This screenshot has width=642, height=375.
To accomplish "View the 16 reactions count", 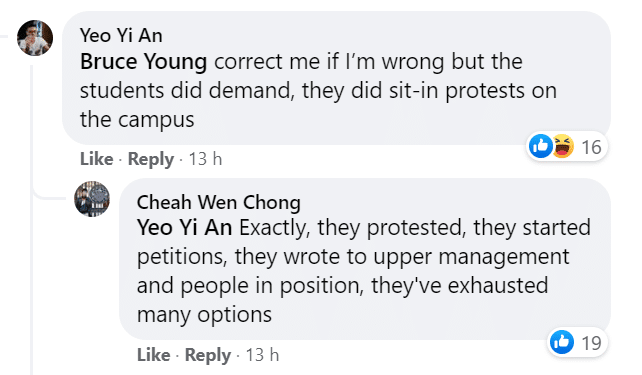I will tap(591, 147).
